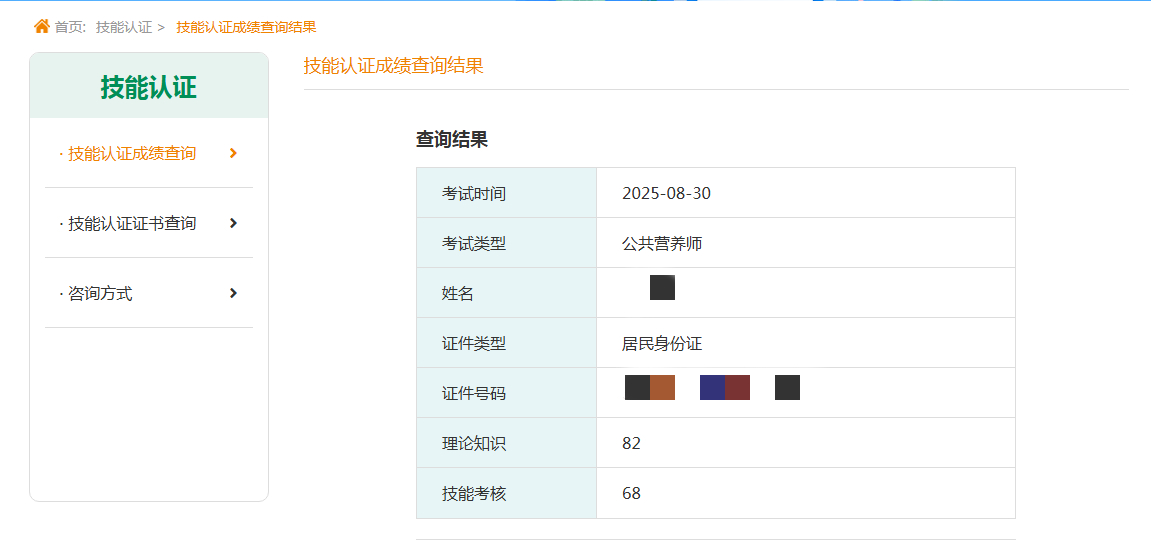The width and height of the screenshot is (1151, 540).
Task: Open 技能认证证书查询 sidebar item
Action: [131, 223]
